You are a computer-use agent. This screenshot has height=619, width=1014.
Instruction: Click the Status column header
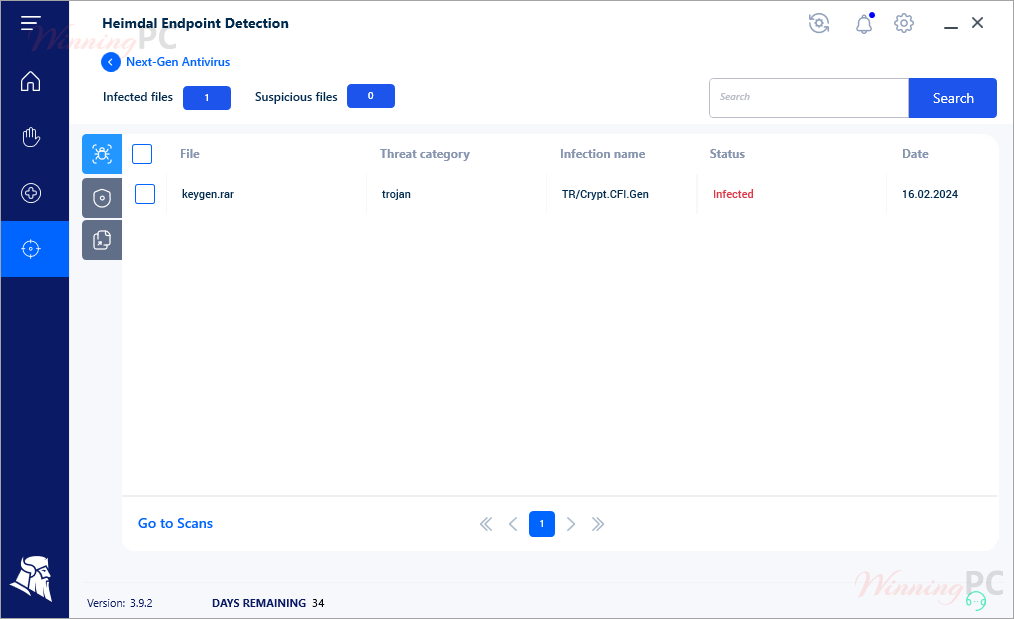[727, 154]
